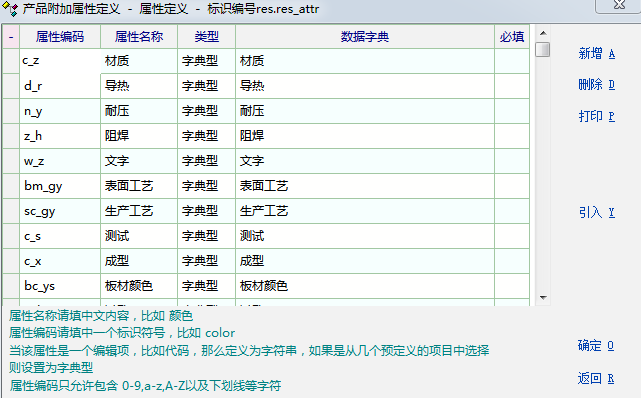Toggle the 必填 cell for 材质 row
The image size is (641, 398).
point(512,61)
